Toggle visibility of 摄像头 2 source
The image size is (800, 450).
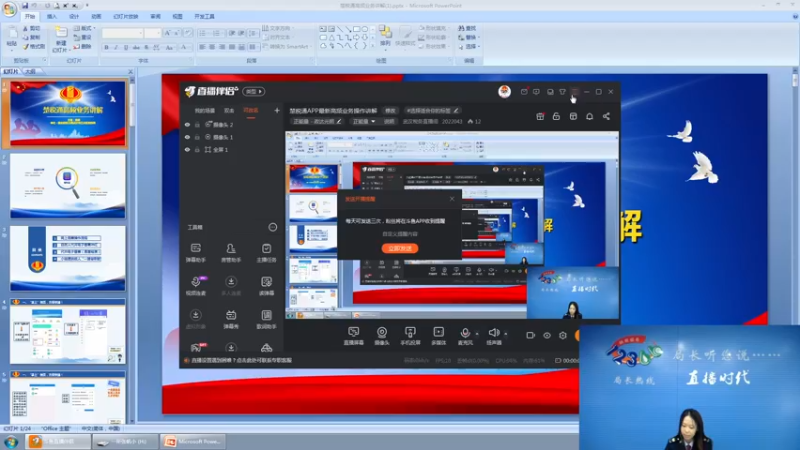tap(187, 124)
